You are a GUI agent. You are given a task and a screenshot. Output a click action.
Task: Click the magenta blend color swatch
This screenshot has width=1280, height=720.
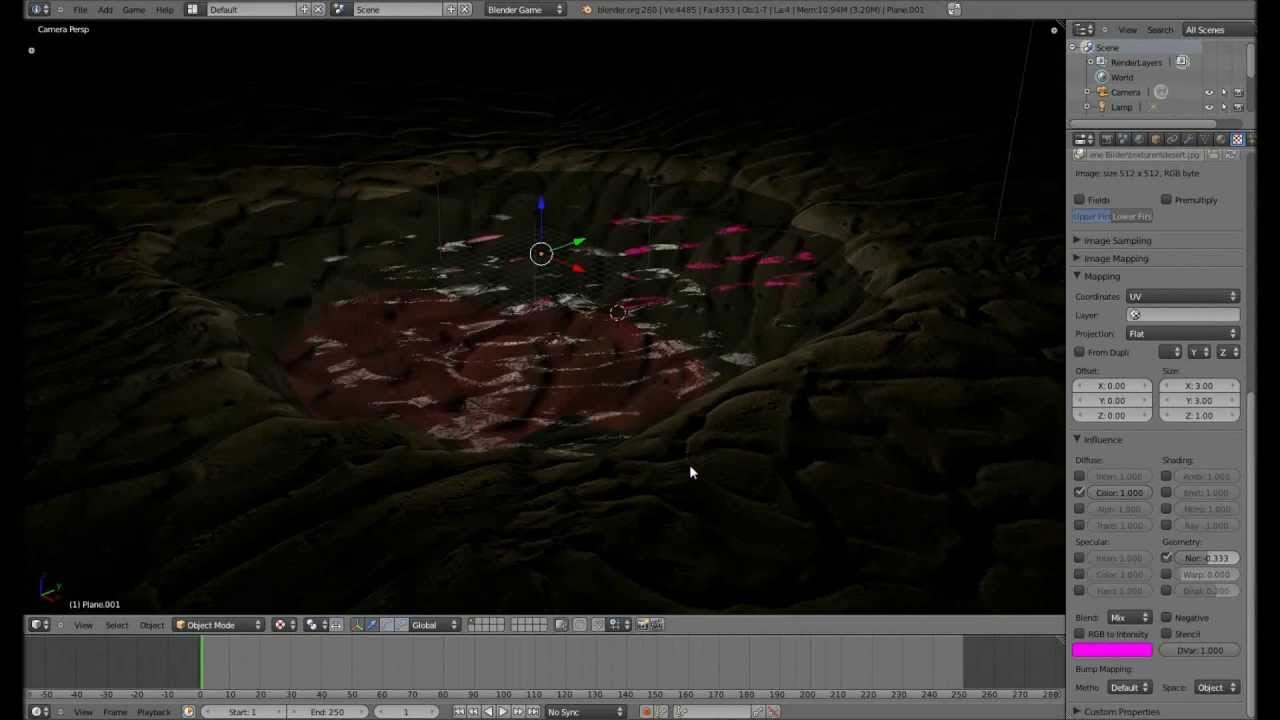[x=1113, y=651]
